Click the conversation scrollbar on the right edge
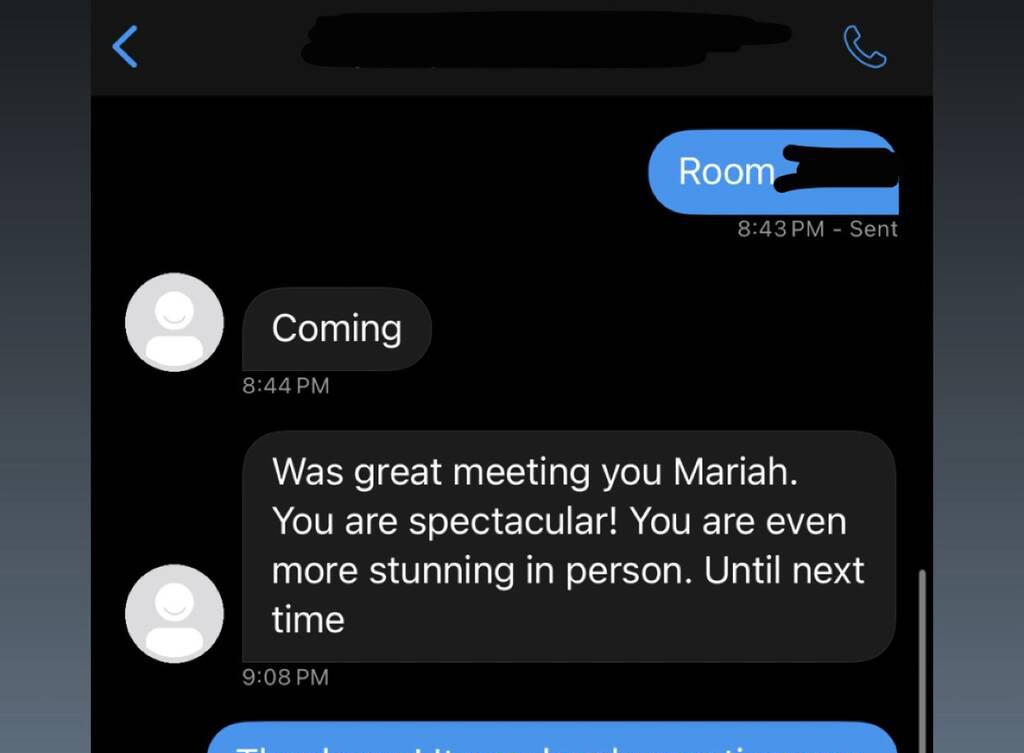1024x753 pixels. (x=922, y=661)
